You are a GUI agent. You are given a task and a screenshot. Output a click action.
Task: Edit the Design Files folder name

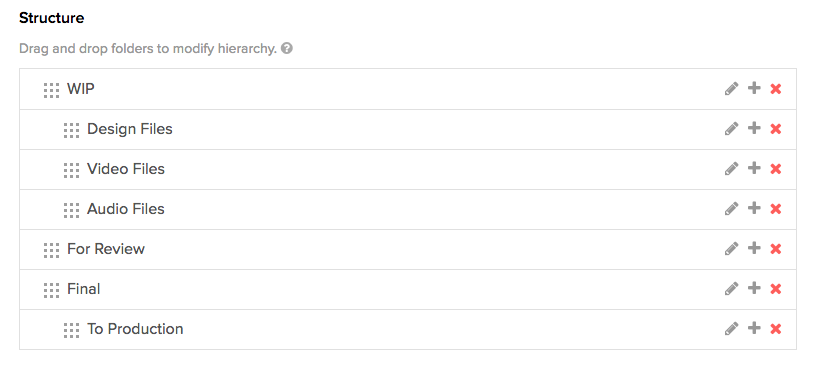(x=731, y=129)
